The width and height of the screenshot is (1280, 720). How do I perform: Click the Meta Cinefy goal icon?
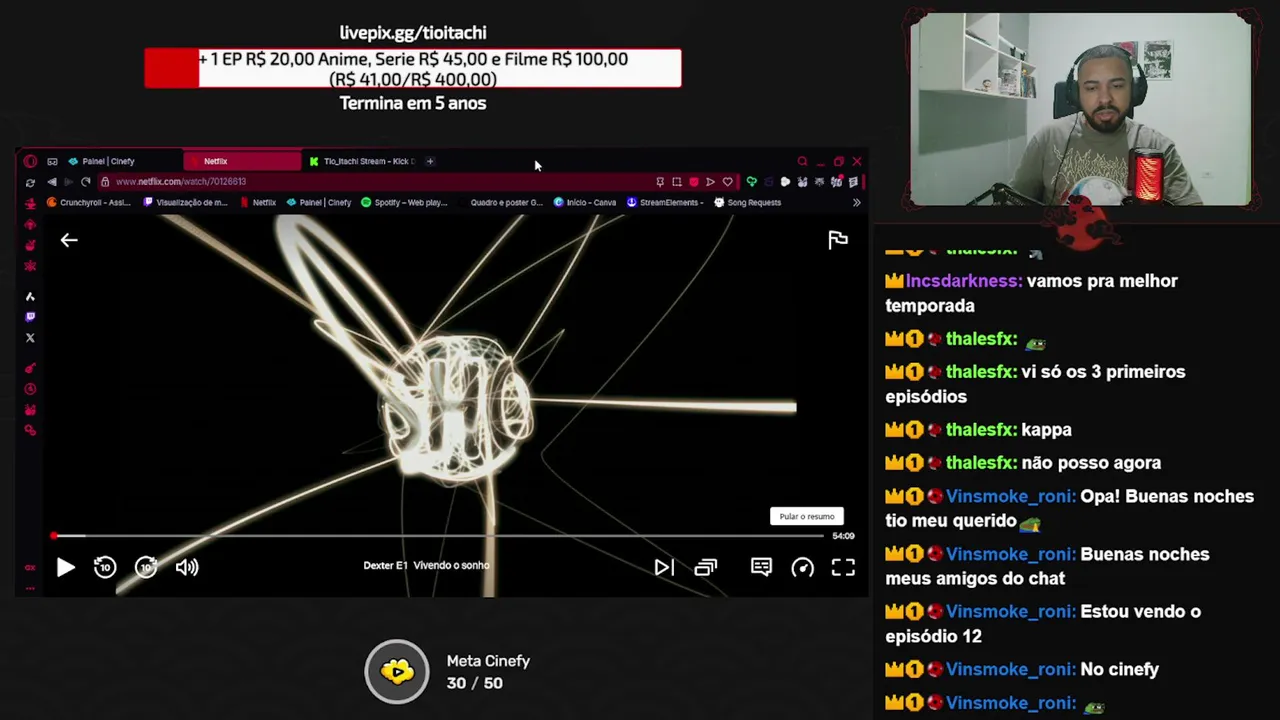(x=397, y=672)
